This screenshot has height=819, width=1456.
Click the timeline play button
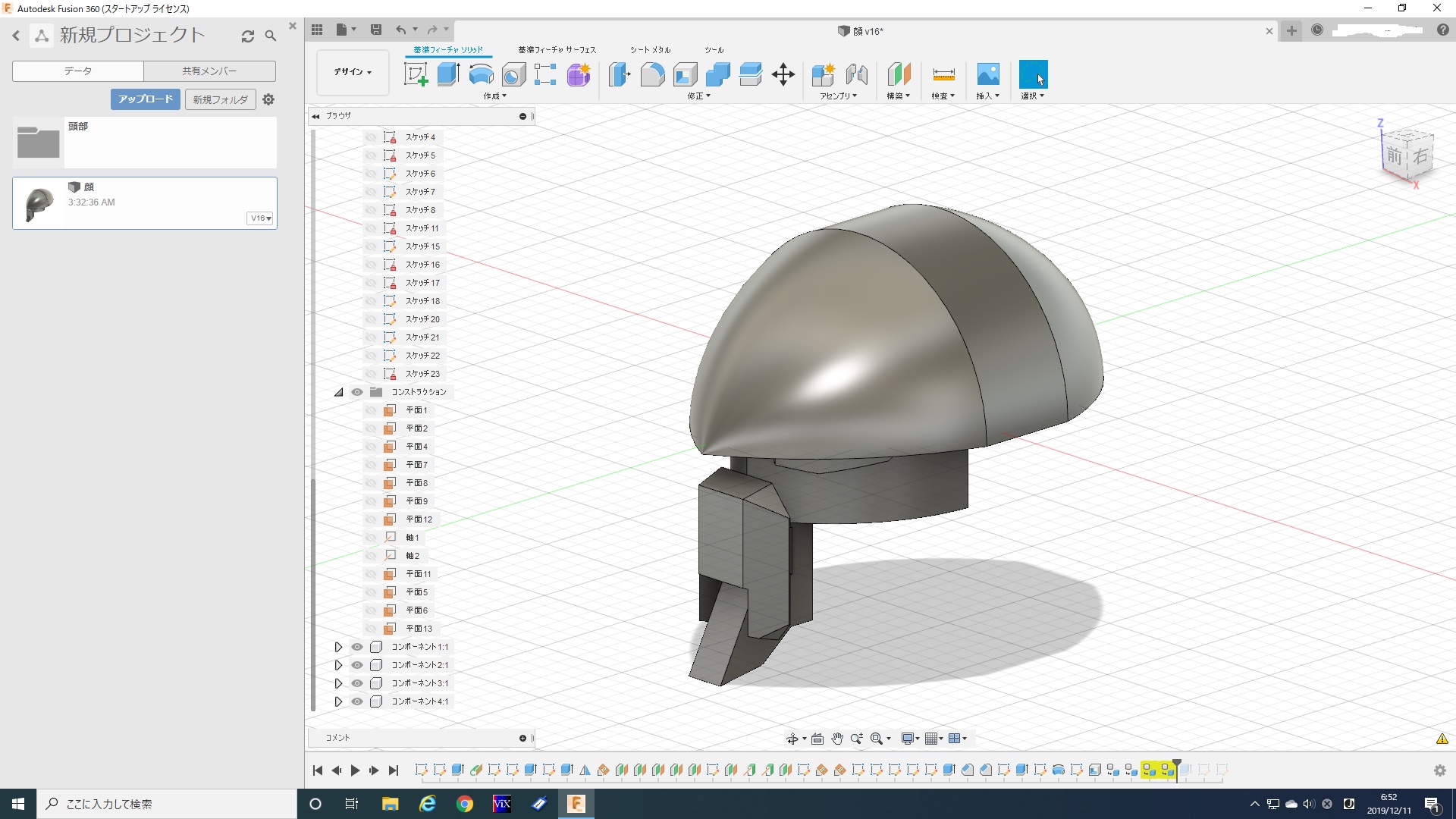click(355, 770)
